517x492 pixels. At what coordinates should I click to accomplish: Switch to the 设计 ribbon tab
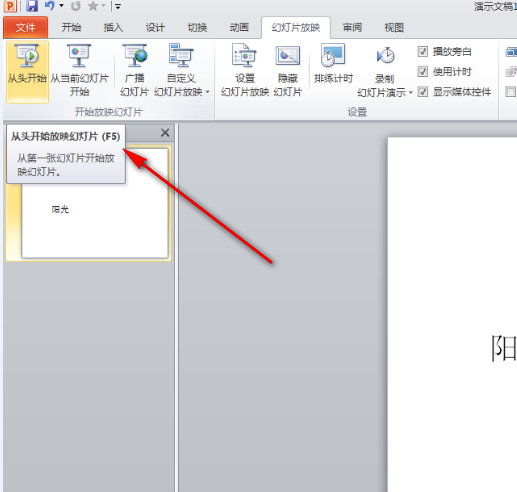point(155,28)
